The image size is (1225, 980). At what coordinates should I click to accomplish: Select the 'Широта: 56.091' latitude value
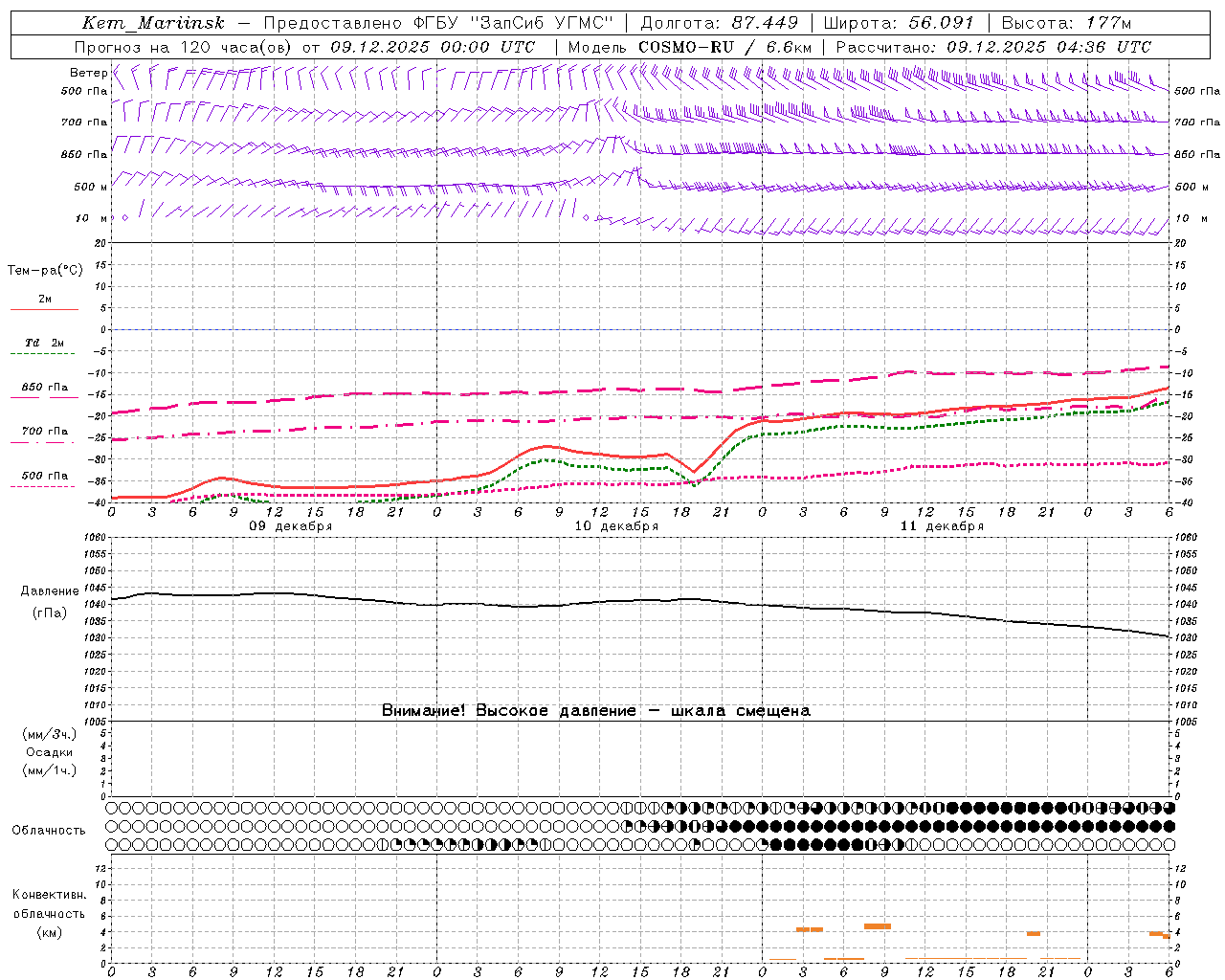coord(899,23)
